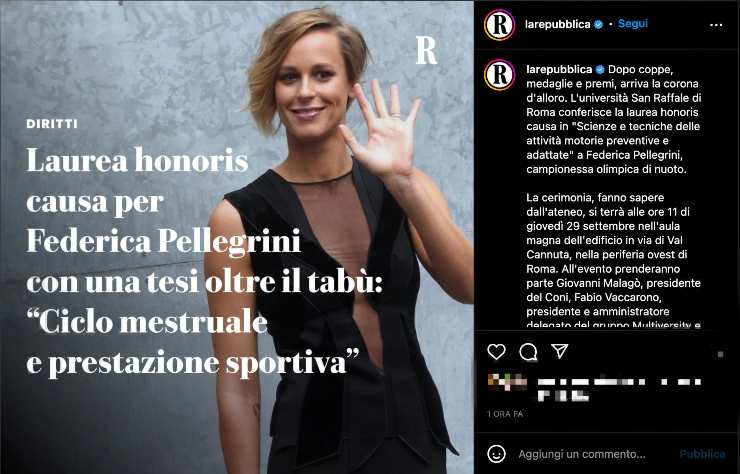The width and height of the screenshot is (740, 474).
Task: Click the blurred likes text line
Action: pos(619,389)
